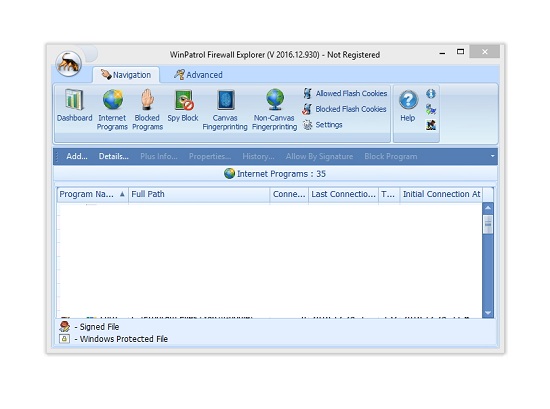The height and width of the screenshot is (409, 550).
Task: Sort by Conne... column header
Action: 289,194
